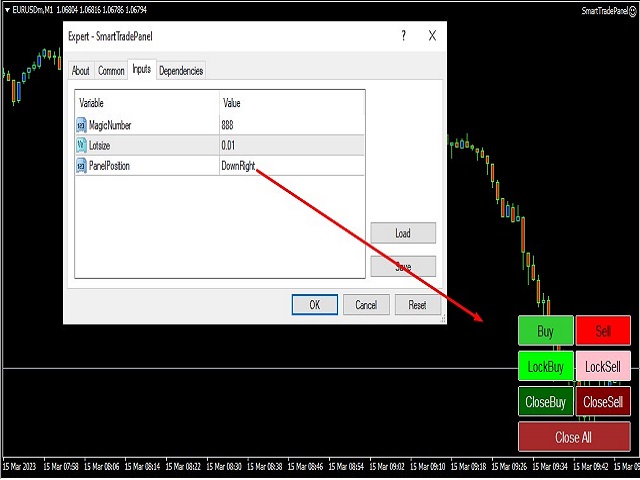This screenshot has width=640, height=480.
Task: Click the MagicNumber variable name
Action: click(x=110, y=125)
